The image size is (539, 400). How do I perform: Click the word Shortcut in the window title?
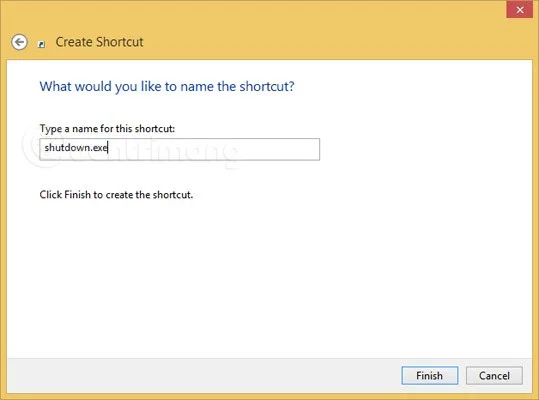120,42
